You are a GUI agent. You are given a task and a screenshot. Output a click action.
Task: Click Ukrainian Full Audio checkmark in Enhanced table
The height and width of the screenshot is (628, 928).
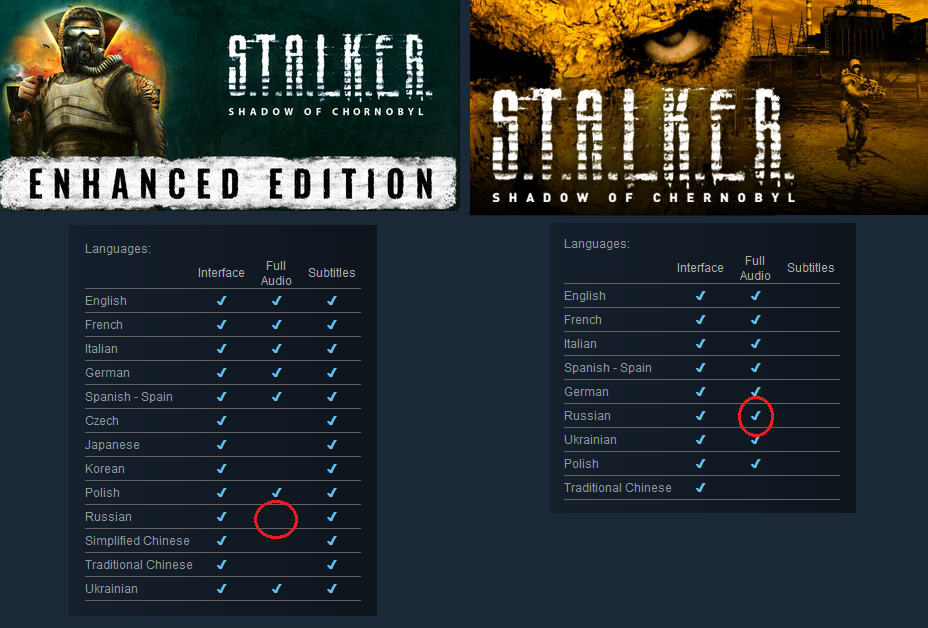coord(276,589)
